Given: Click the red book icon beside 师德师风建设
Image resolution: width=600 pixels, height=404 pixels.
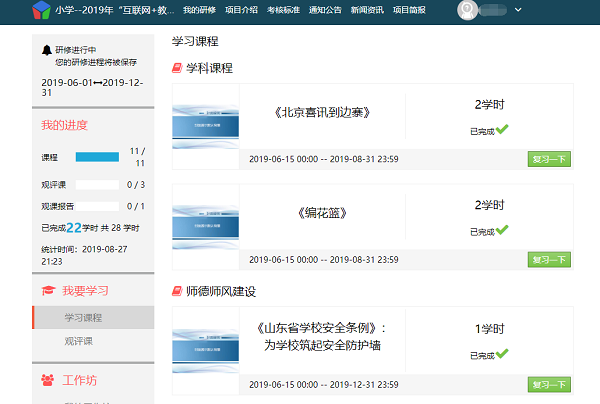Looking at the screenshot, I should coord(177,292).
